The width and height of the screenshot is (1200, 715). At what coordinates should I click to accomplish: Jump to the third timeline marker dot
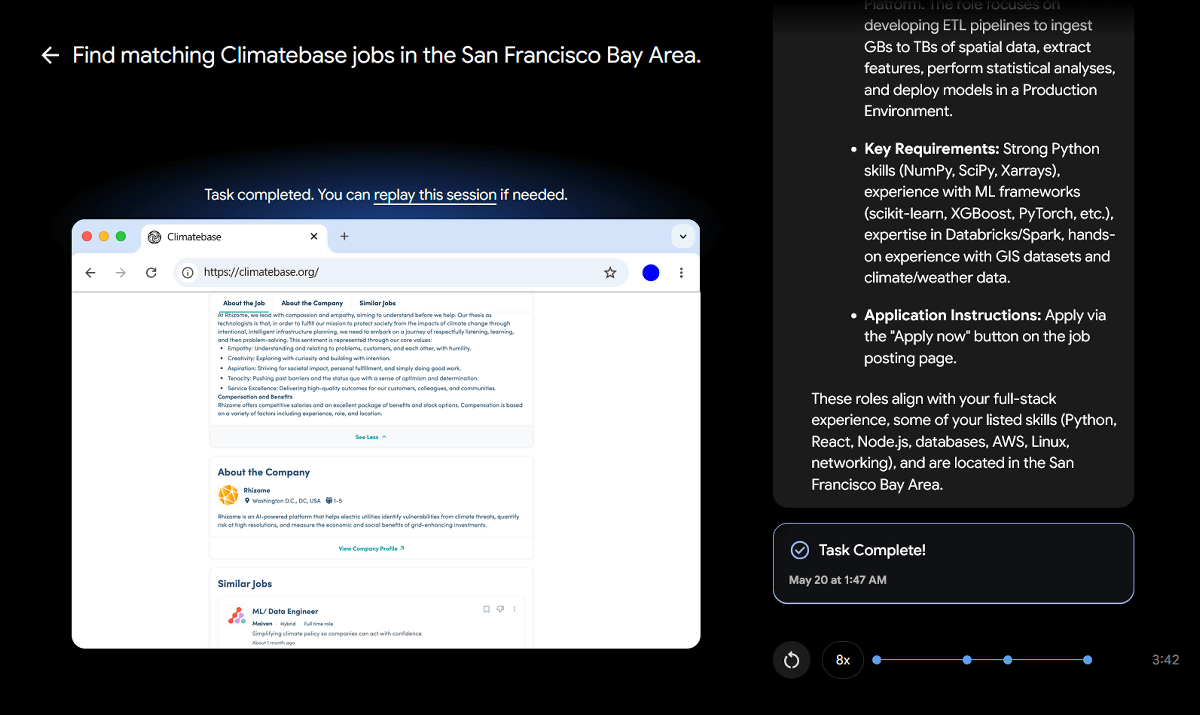coord(1008,660)
